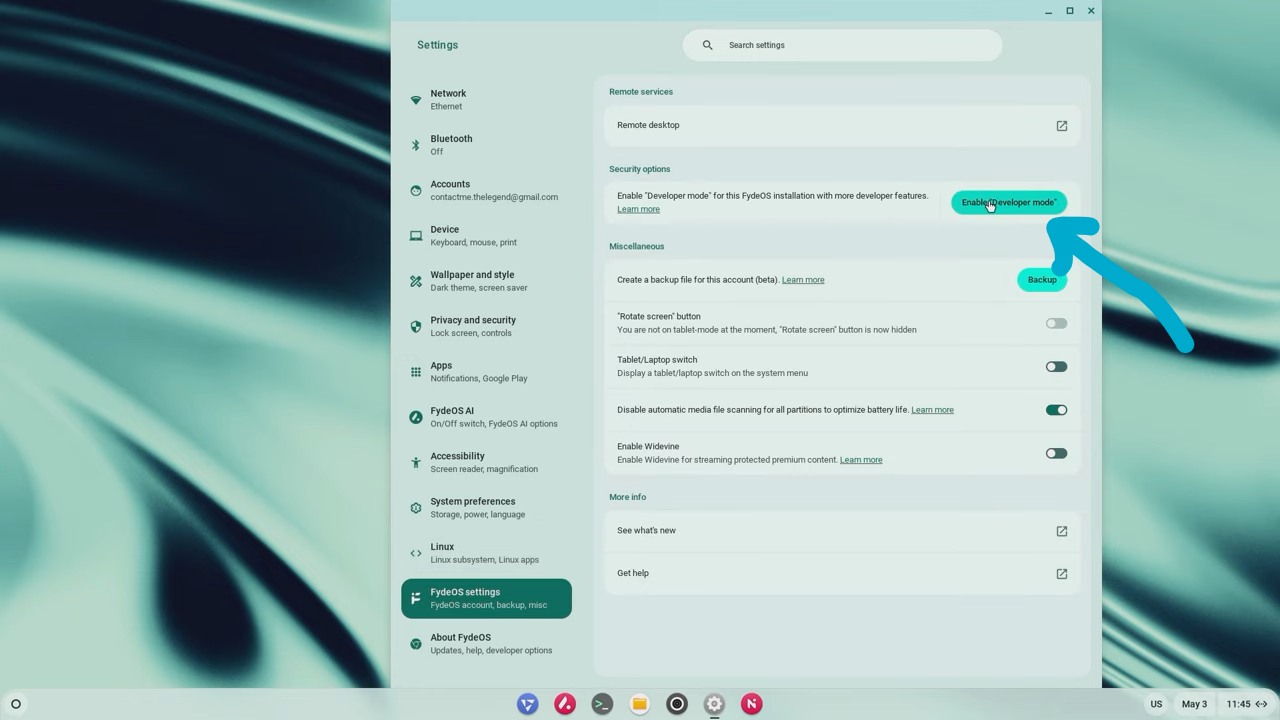This screenshot has height=720, width=1280.
Task: Enable the Widevine toggle
Action: (1056, 453)
